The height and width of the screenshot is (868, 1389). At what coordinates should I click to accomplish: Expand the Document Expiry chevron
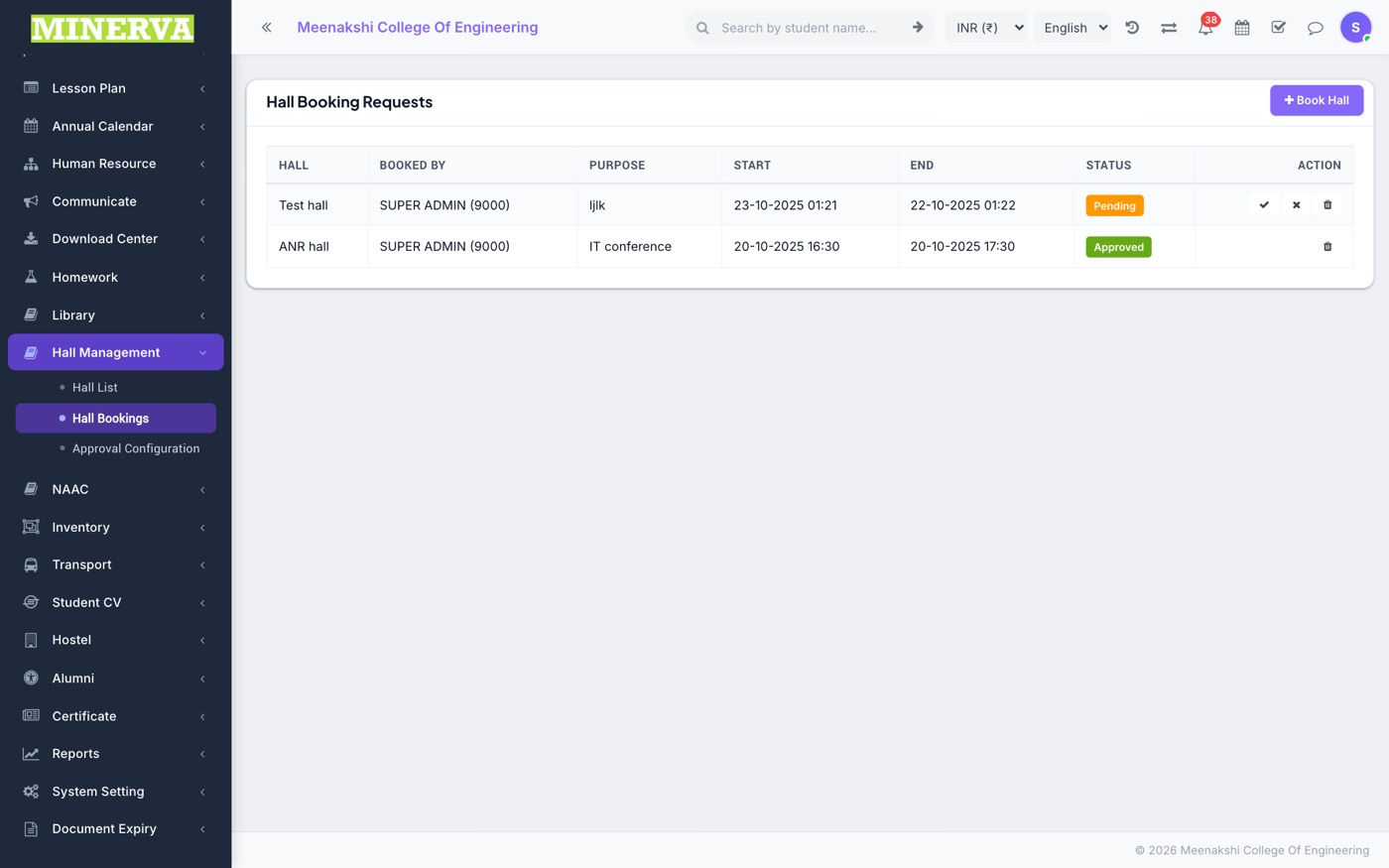202,829
